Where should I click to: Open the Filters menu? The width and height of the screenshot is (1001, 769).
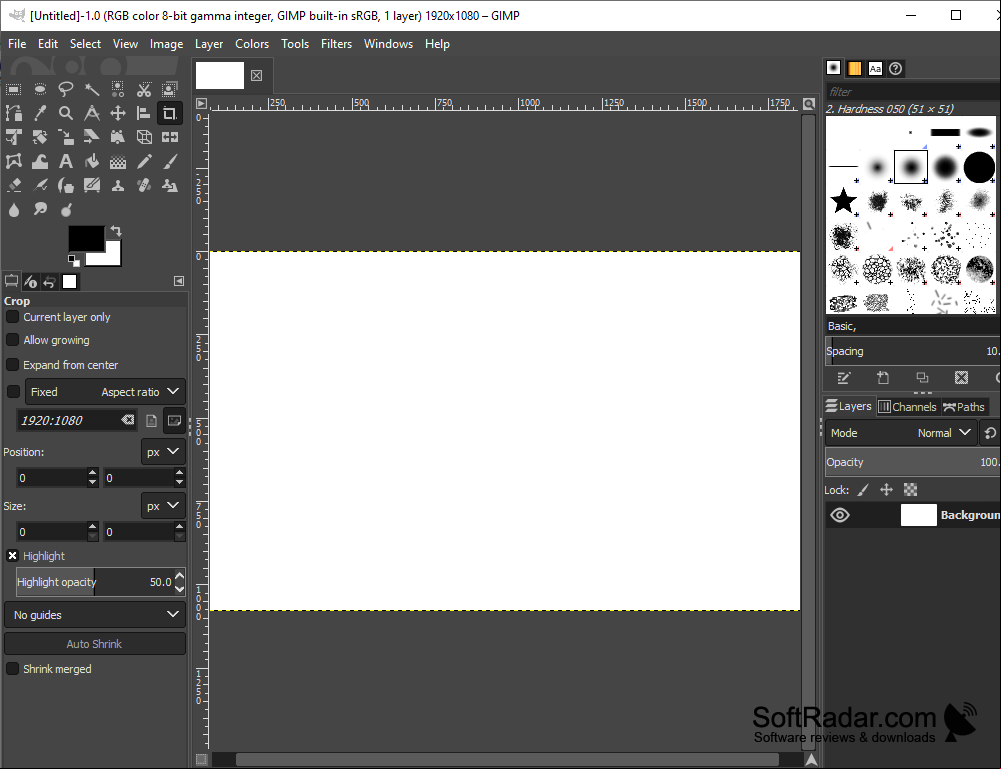tap(336, 44)
